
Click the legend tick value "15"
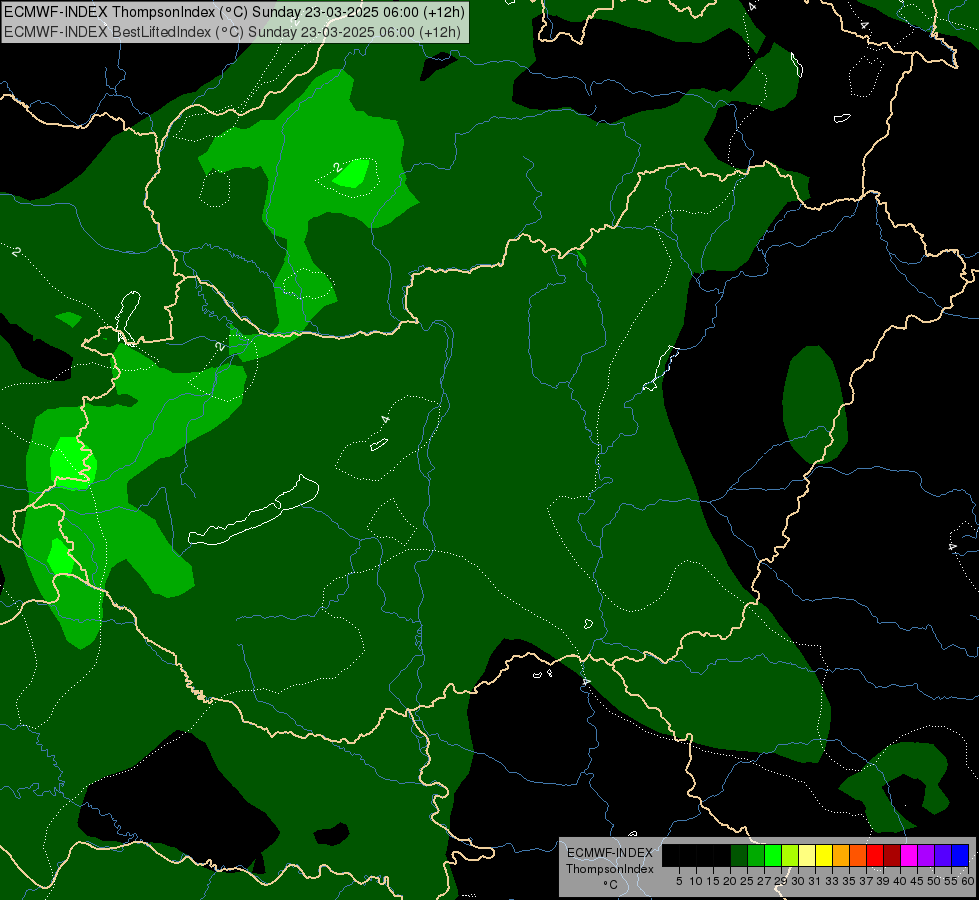tap(713, 881)
